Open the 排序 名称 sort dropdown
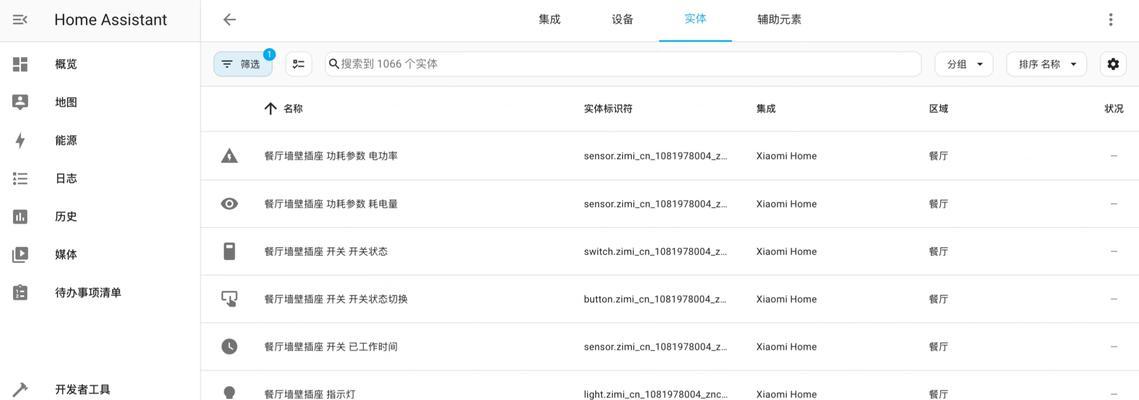This screenshot has height=400, width=1139. (1047, 64)
